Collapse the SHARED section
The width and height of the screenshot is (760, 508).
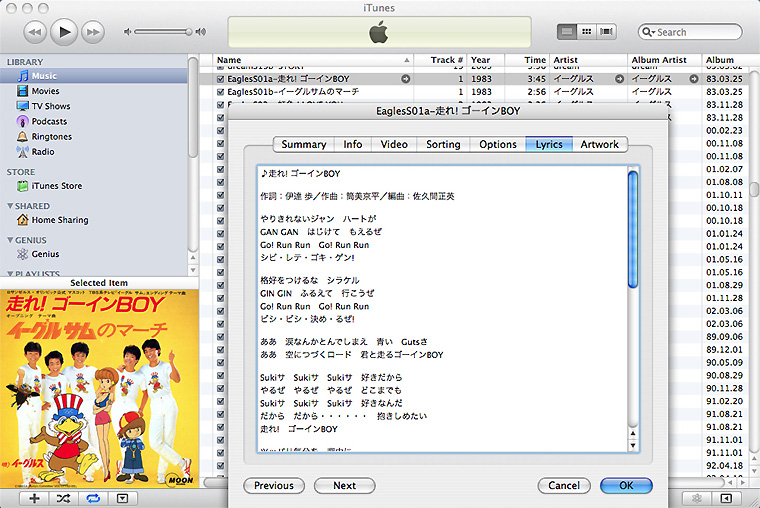(x=10, y=206)
